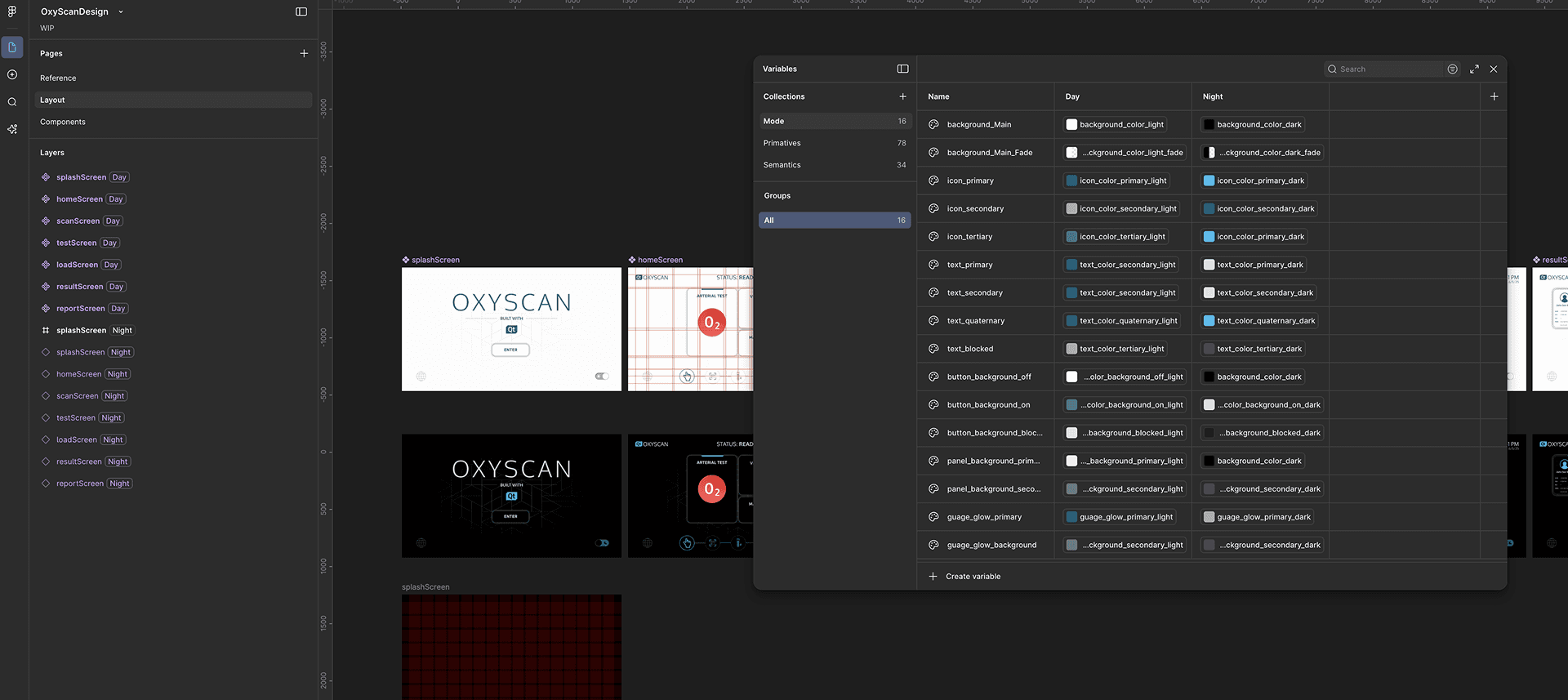This screenshot has height=700, width=1568.
Task: Select the Primatives collection
Action: pyautogui.click(x=782, y=143)
